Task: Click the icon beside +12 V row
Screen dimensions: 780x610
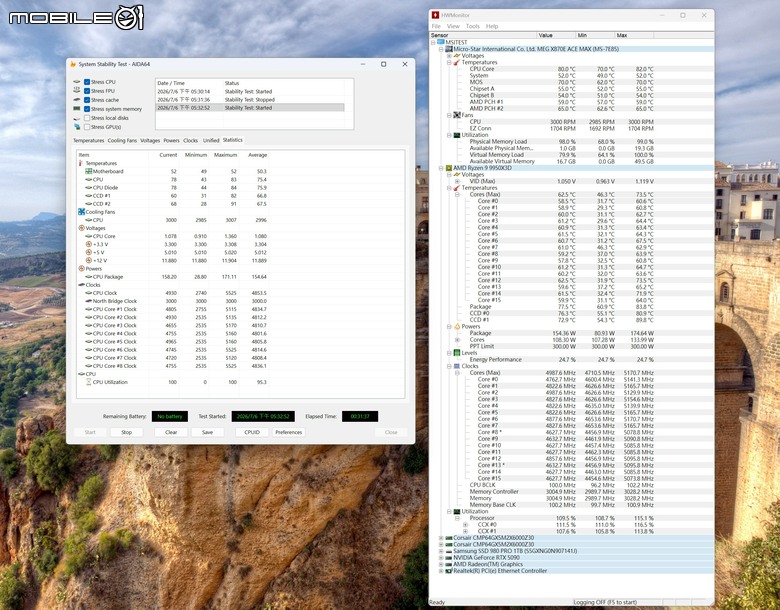Action: click(x=89, y=260)
